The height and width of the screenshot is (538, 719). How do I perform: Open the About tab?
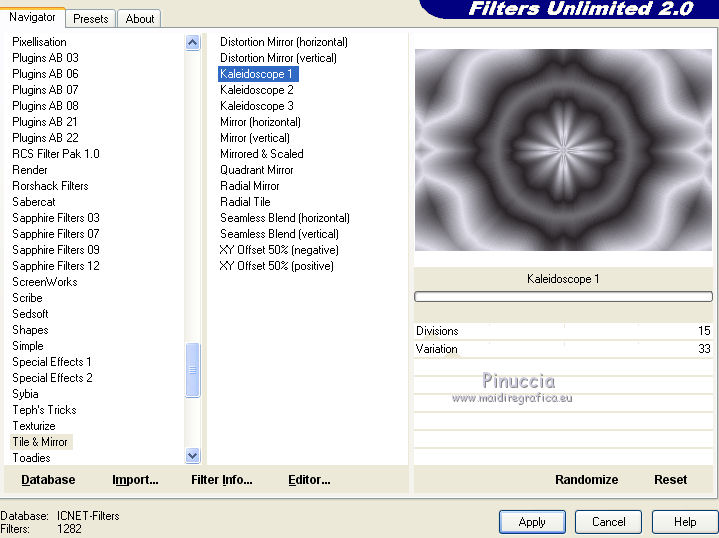click(139, 19)
